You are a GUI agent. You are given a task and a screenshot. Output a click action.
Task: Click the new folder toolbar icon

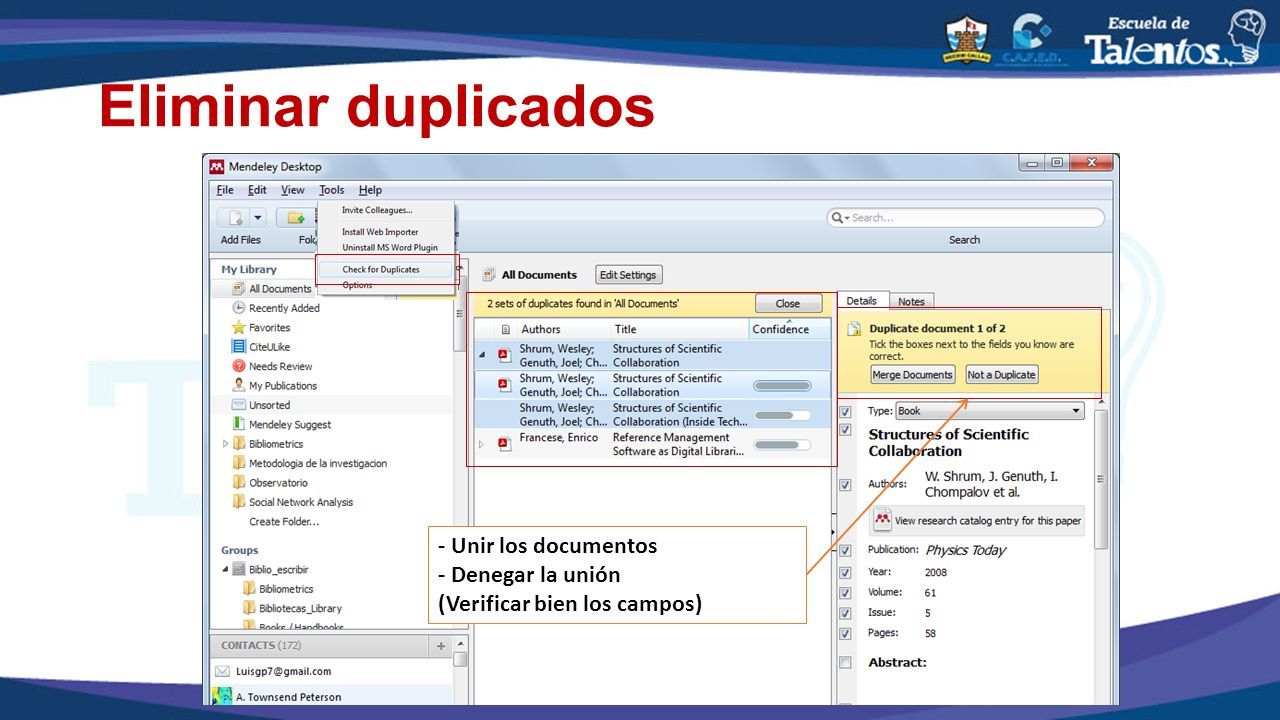[x=295, y=218]
